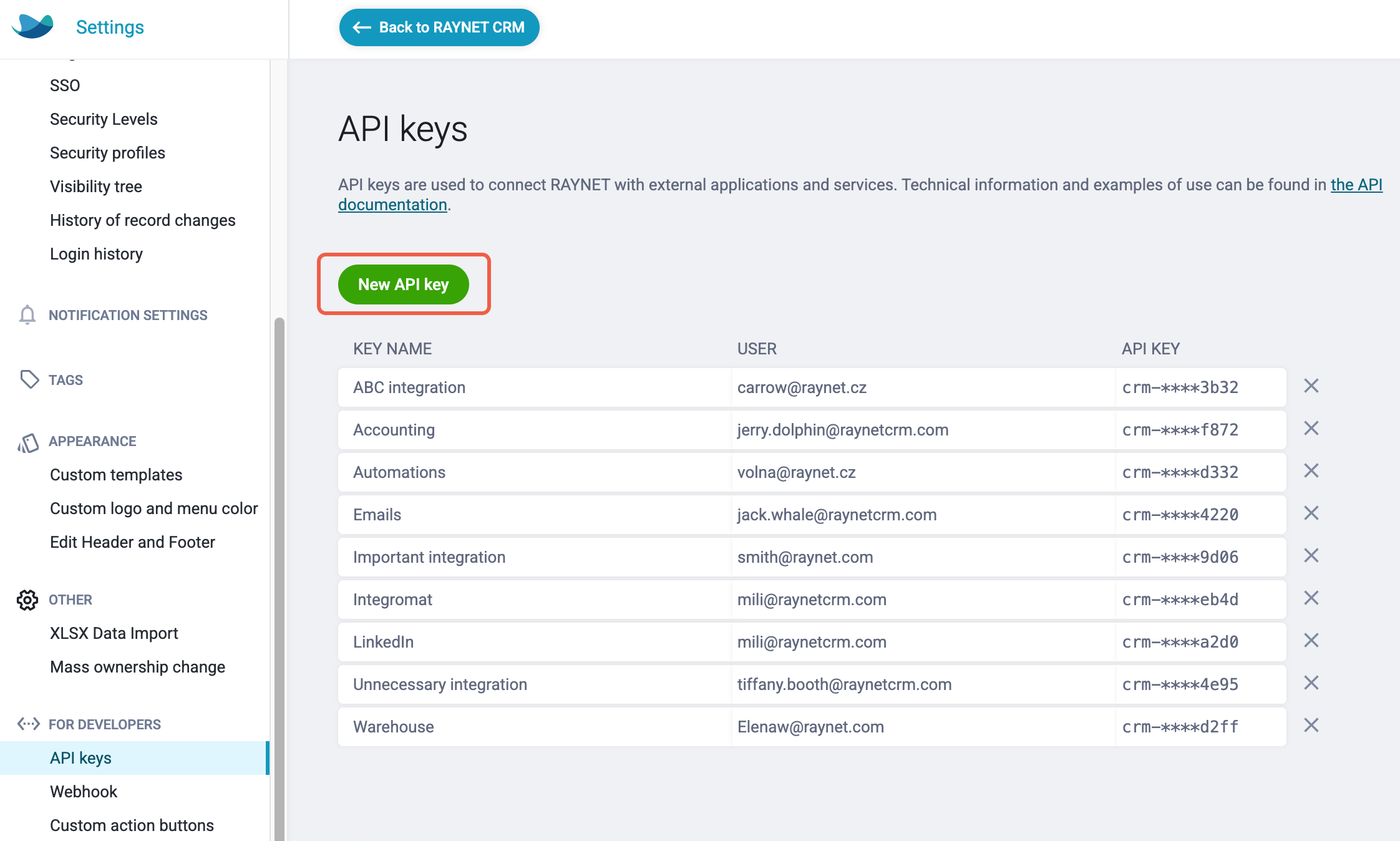Click user volna@raynet.cz
1400x841 pixels.
tap(796, 472)
